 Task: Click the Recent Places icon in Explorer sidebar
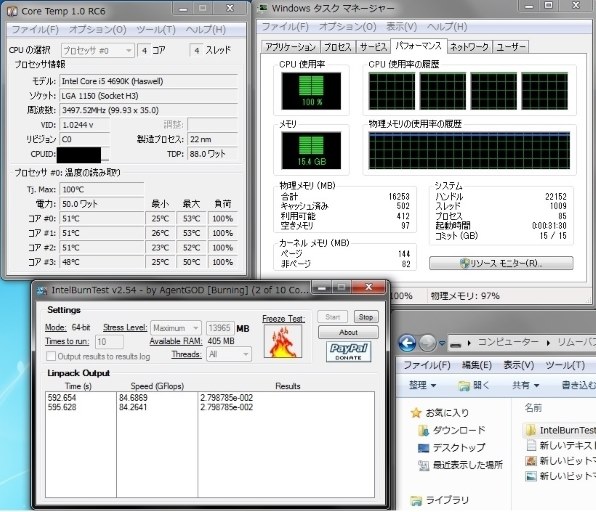pos(423,465)
